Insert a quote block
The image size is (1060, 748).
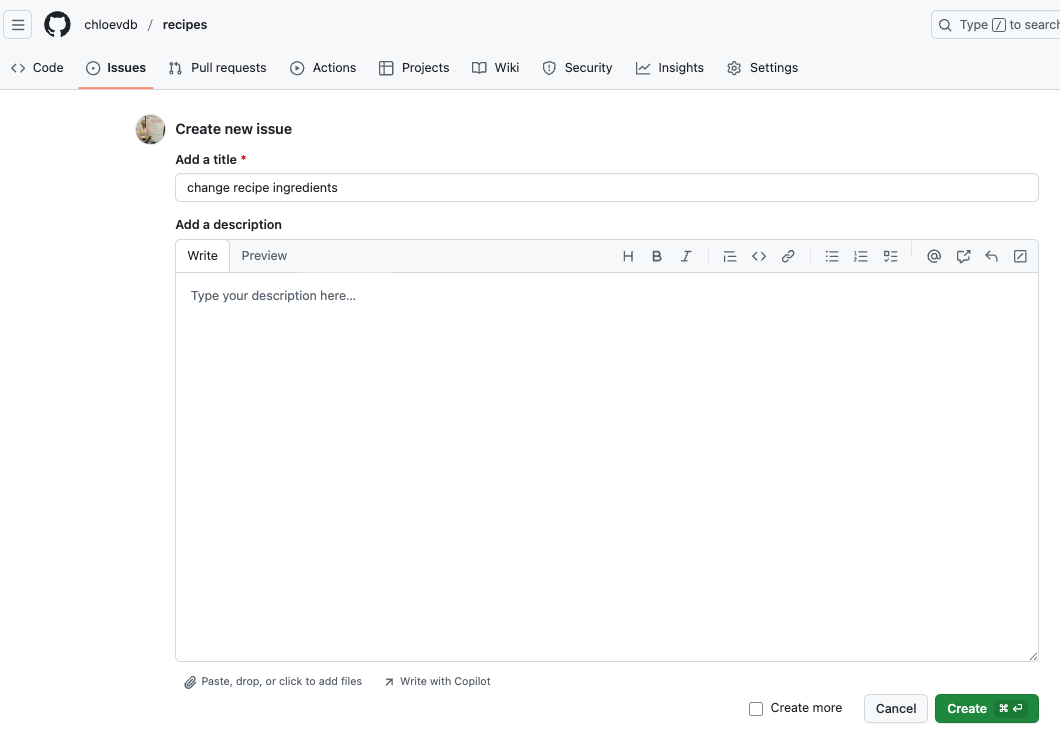730,256
